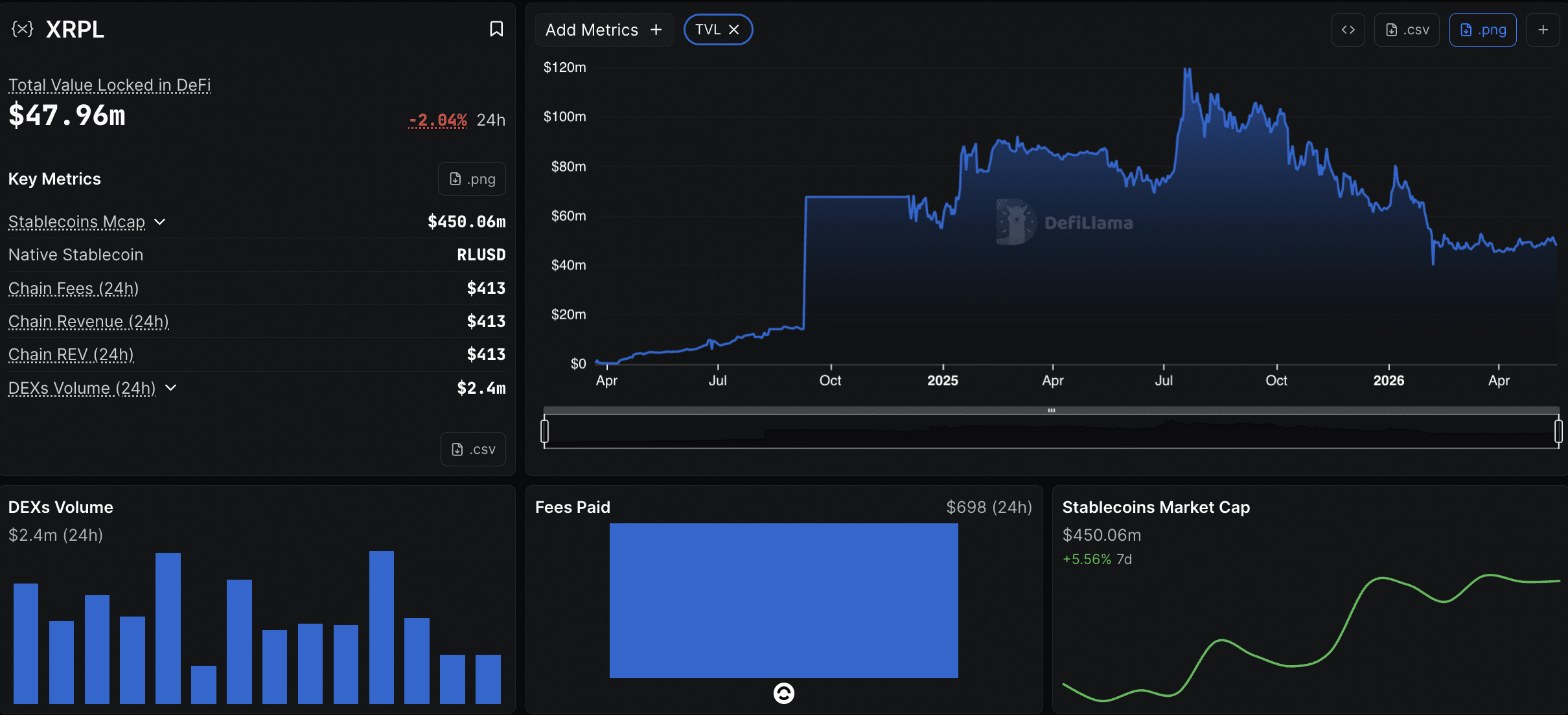Image resolution: width=1568 pixels, height=715 pixels.
Task: Click the DEXs Volume card title
Action: click(61, 507)
